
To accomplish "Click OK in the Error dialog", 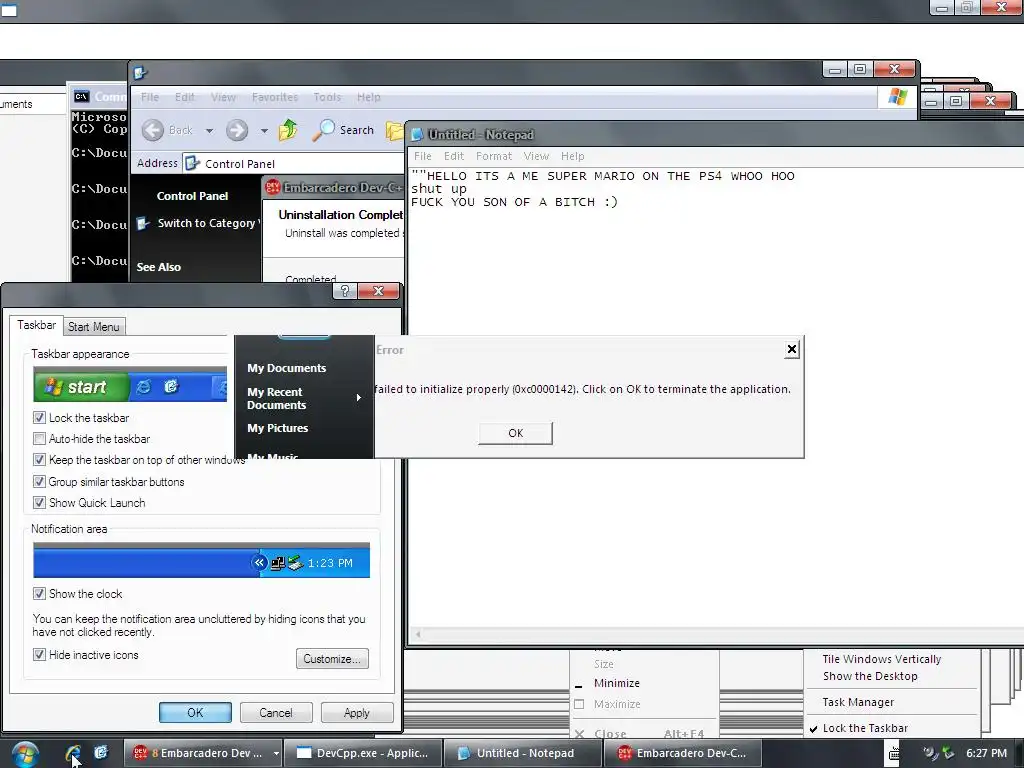I will tap(515, 433).
